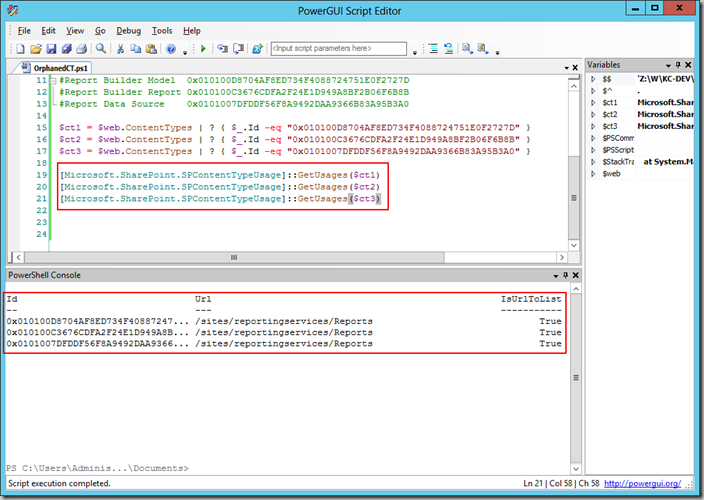The width and height of the screenshot is (704, 500).
Task: Click the editor horizontal scrollbar thumb
Action: (234, 257)
